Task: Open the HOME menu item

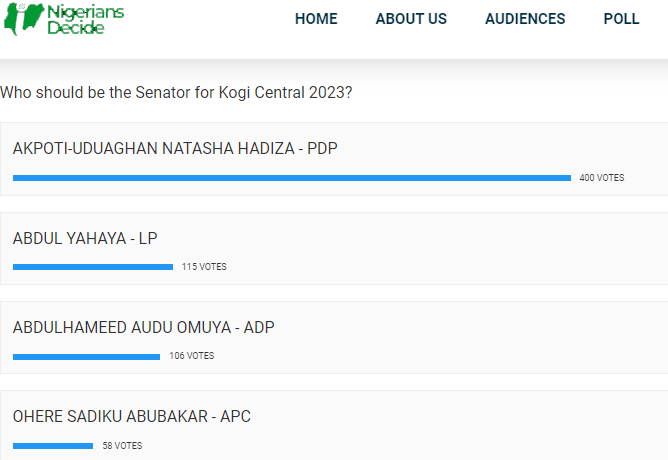Action: point(316,19)
